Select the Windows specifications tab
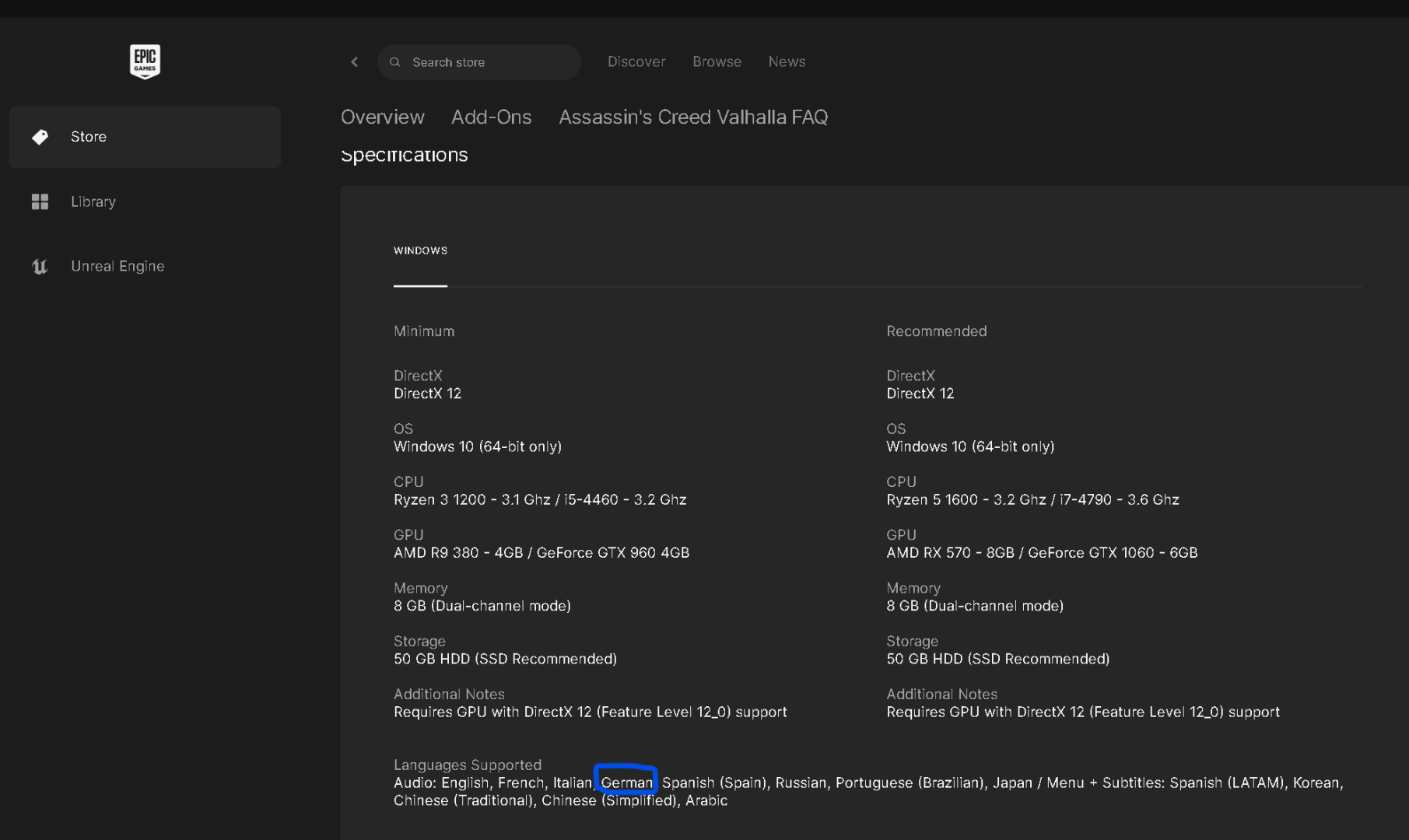The width and height of the screenshot is (1409, 840). point(420,250)
